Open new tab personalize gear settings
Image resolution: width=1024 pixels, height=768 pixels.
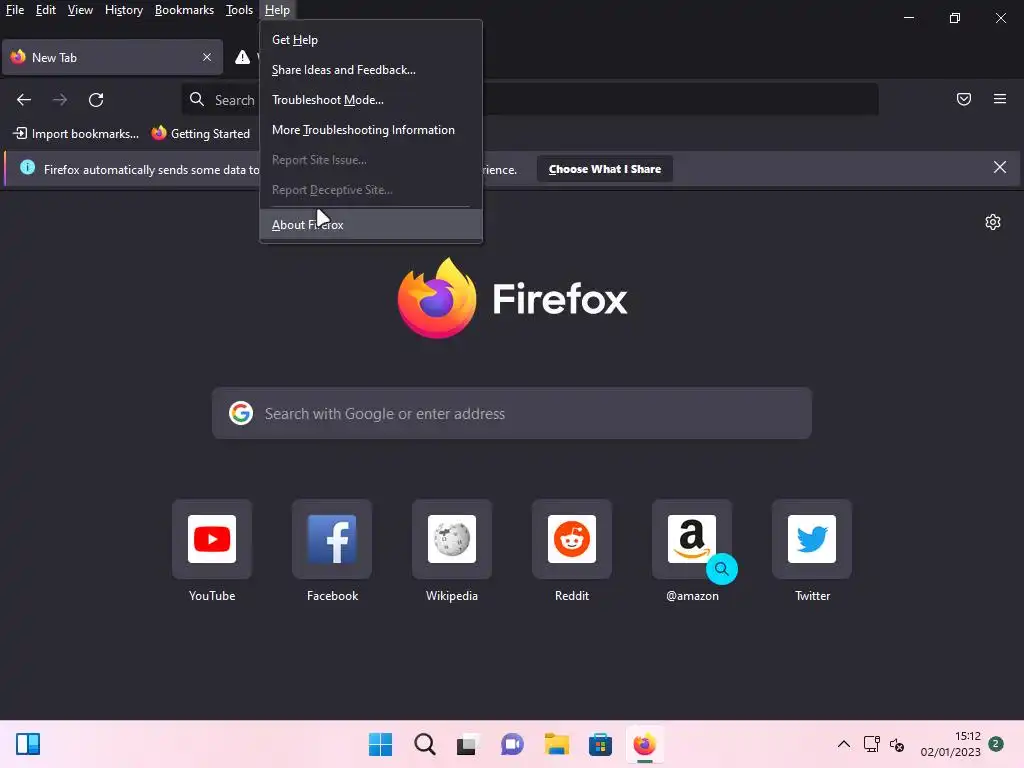[993, 222]
